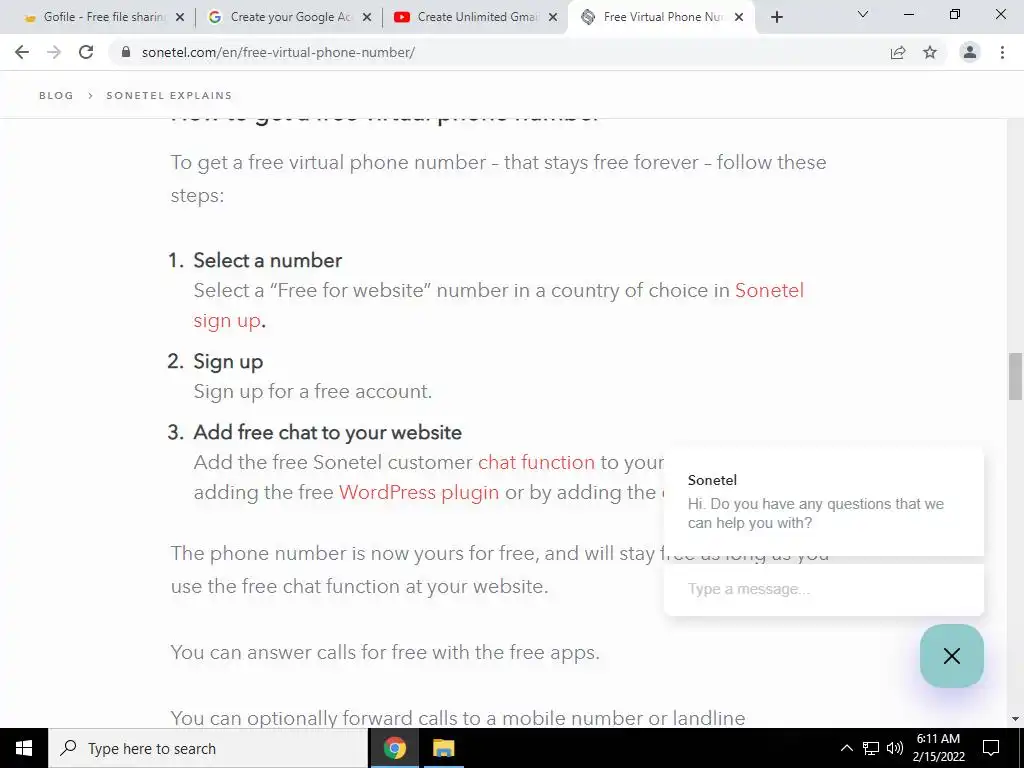Image resolution: width=1024 pixels, height=768 pixels.
Task: Reload the page with refresh icon
Action: pos(86,52)
